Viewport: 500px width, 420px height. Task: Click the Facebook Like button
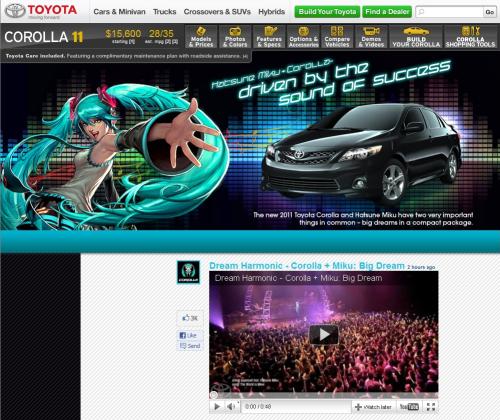pos(189,335)
